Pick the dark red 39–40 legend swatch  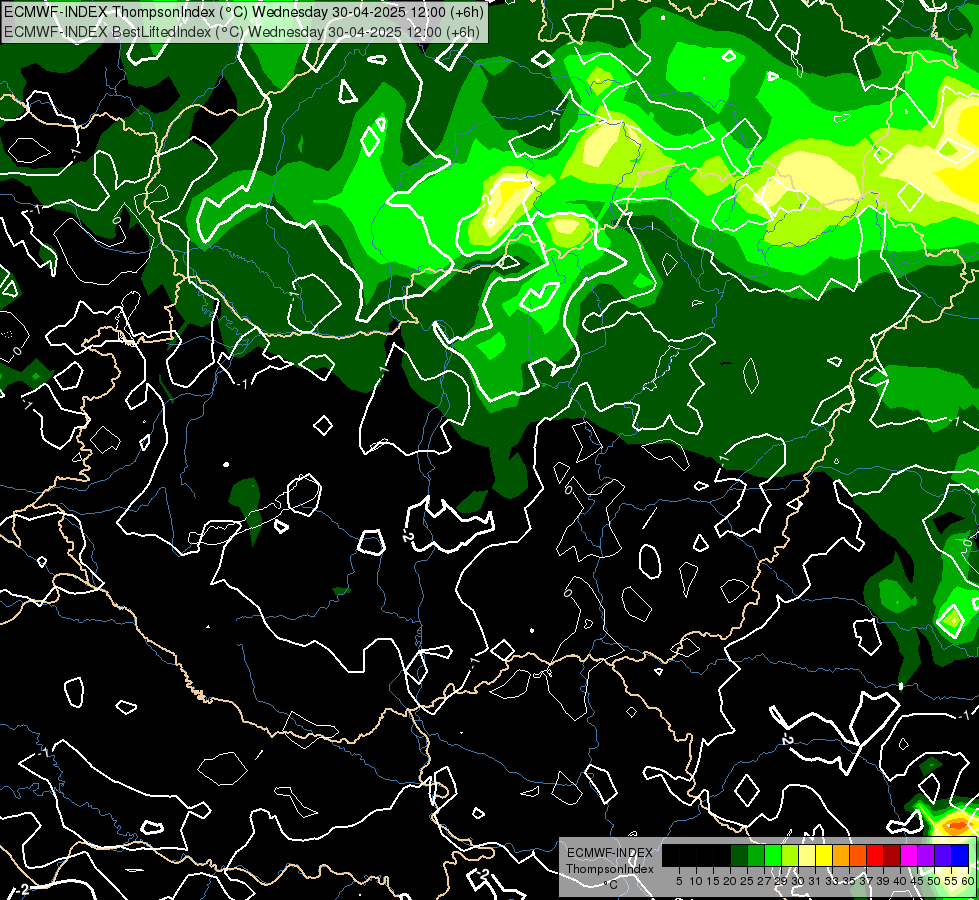click(x=892, y=855)
